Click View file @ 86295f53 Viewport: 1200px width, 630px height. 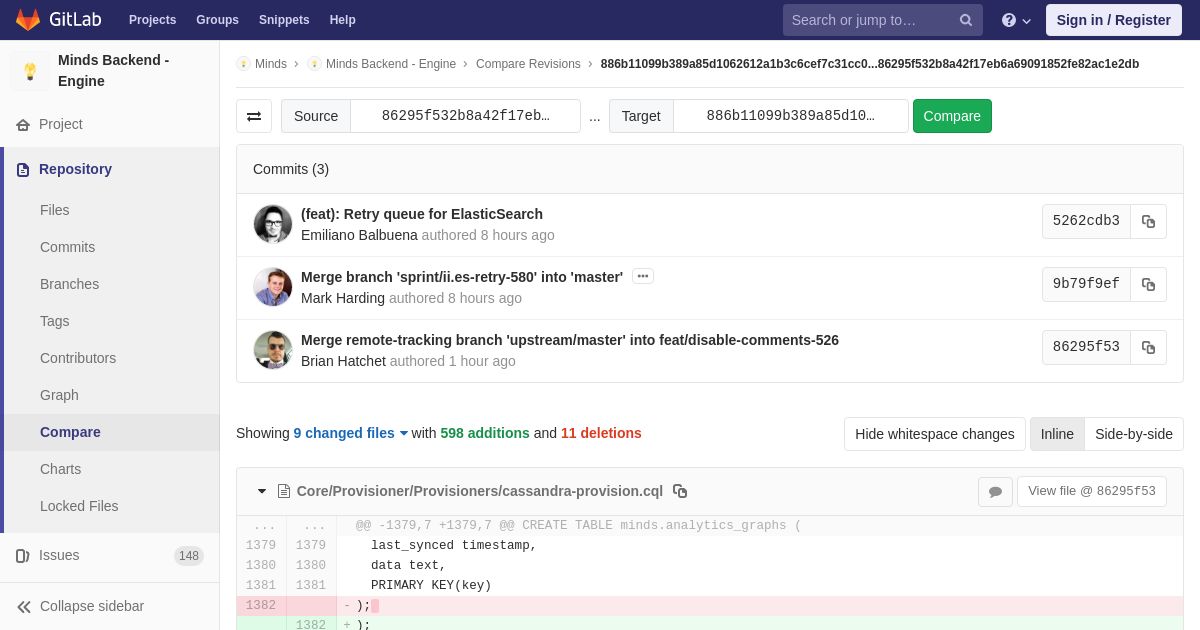(1092, 491)
